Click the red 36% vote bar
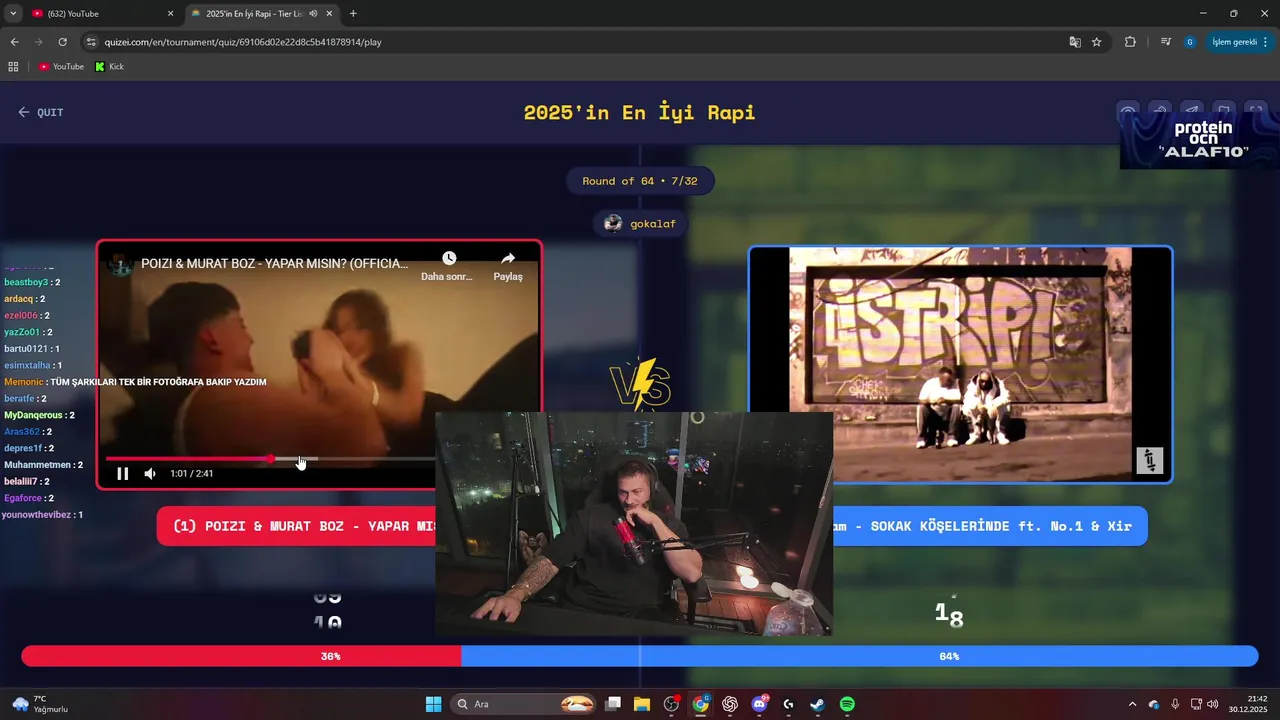Viewport: 1280px width, 720px height. [x=241, y=656]
